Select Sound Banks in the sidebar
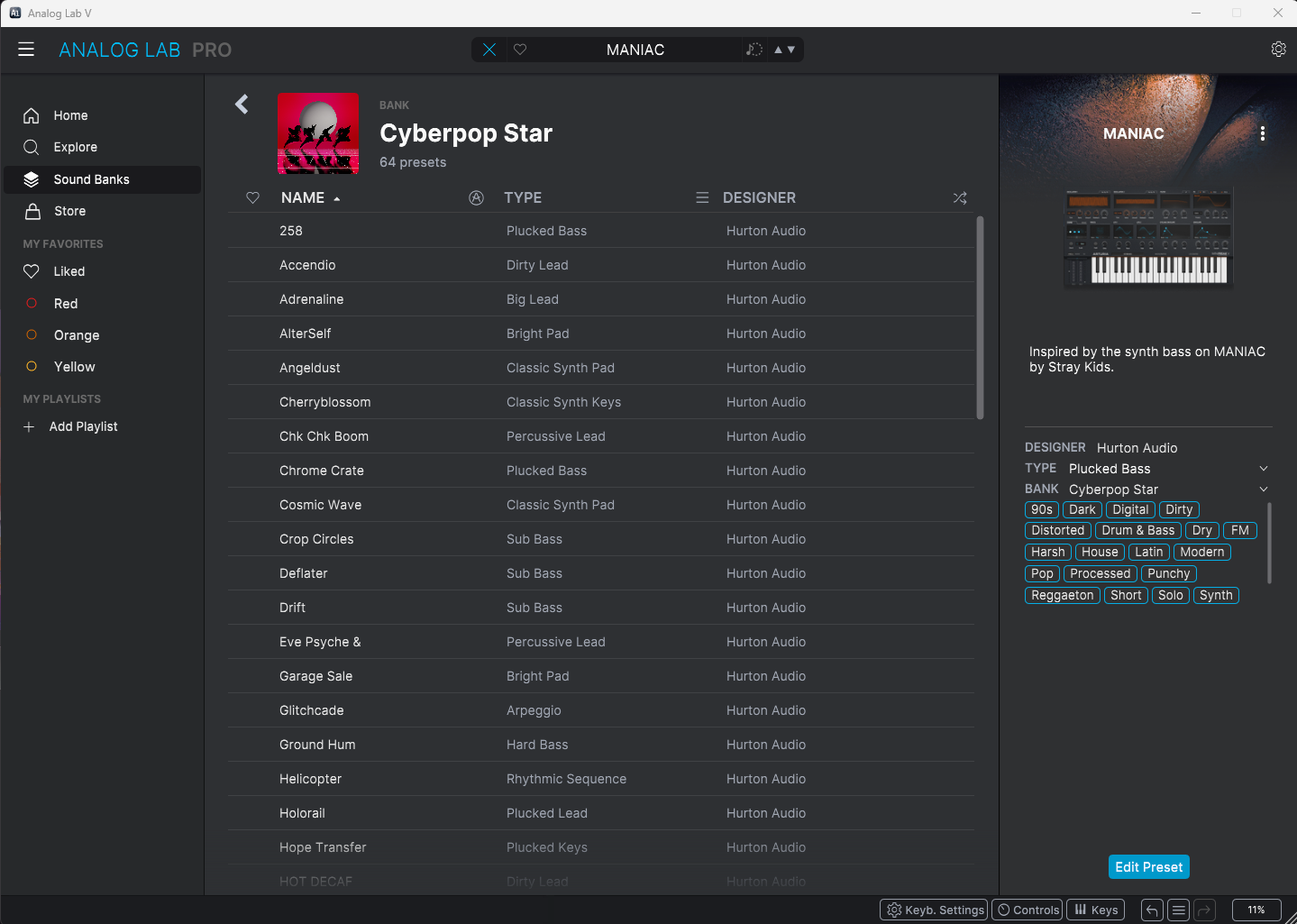Screen dimensions: 1297x924 (x=103, y=179)
